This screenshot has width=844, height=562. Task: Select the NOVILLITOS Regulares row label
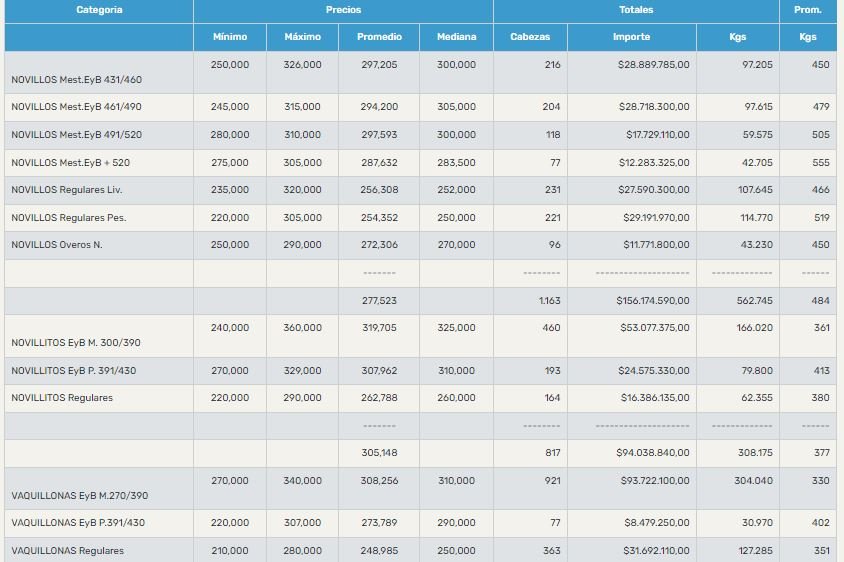62,398
